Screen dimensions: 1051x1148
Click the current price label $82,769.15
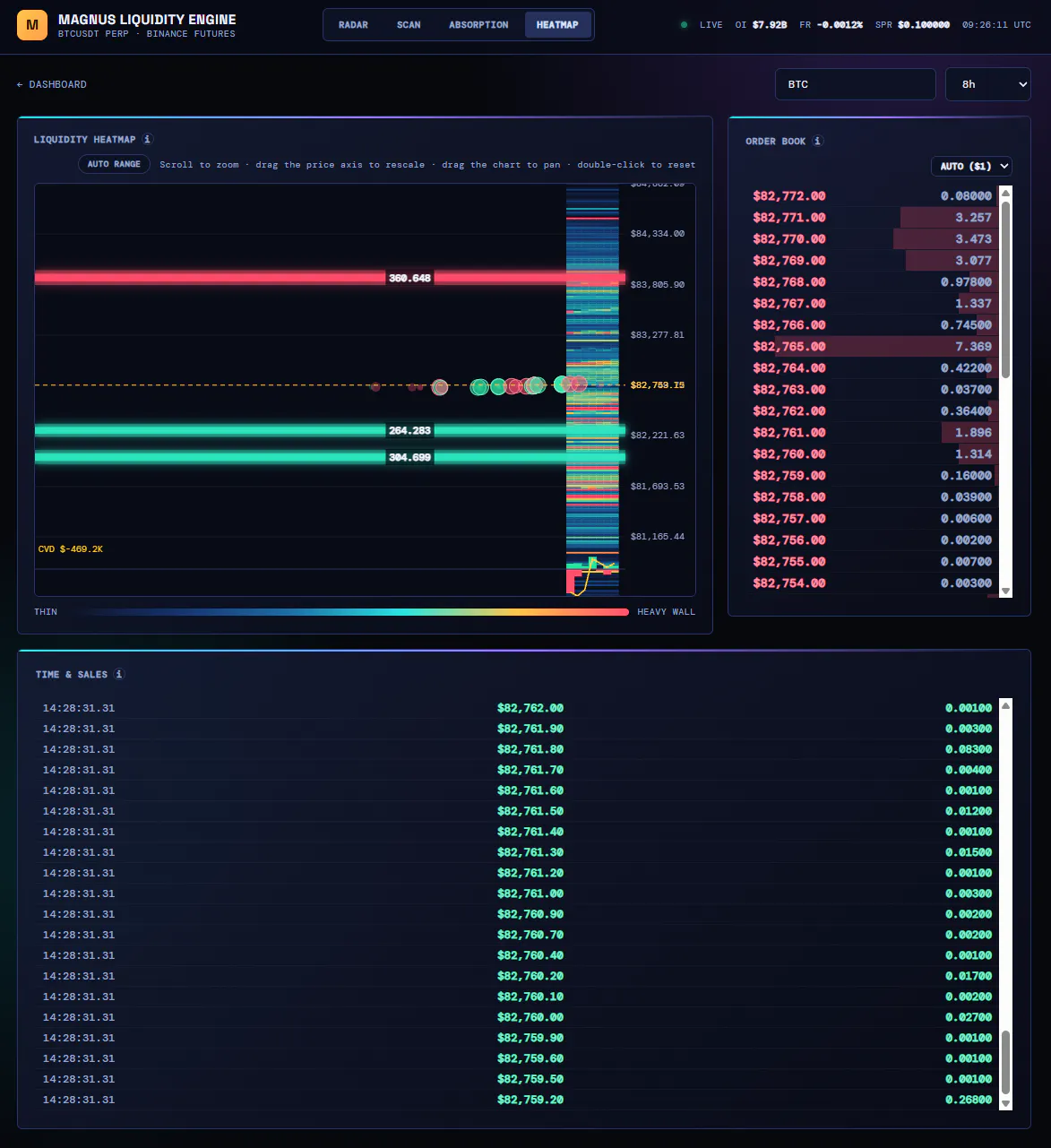tap(657, 384)
